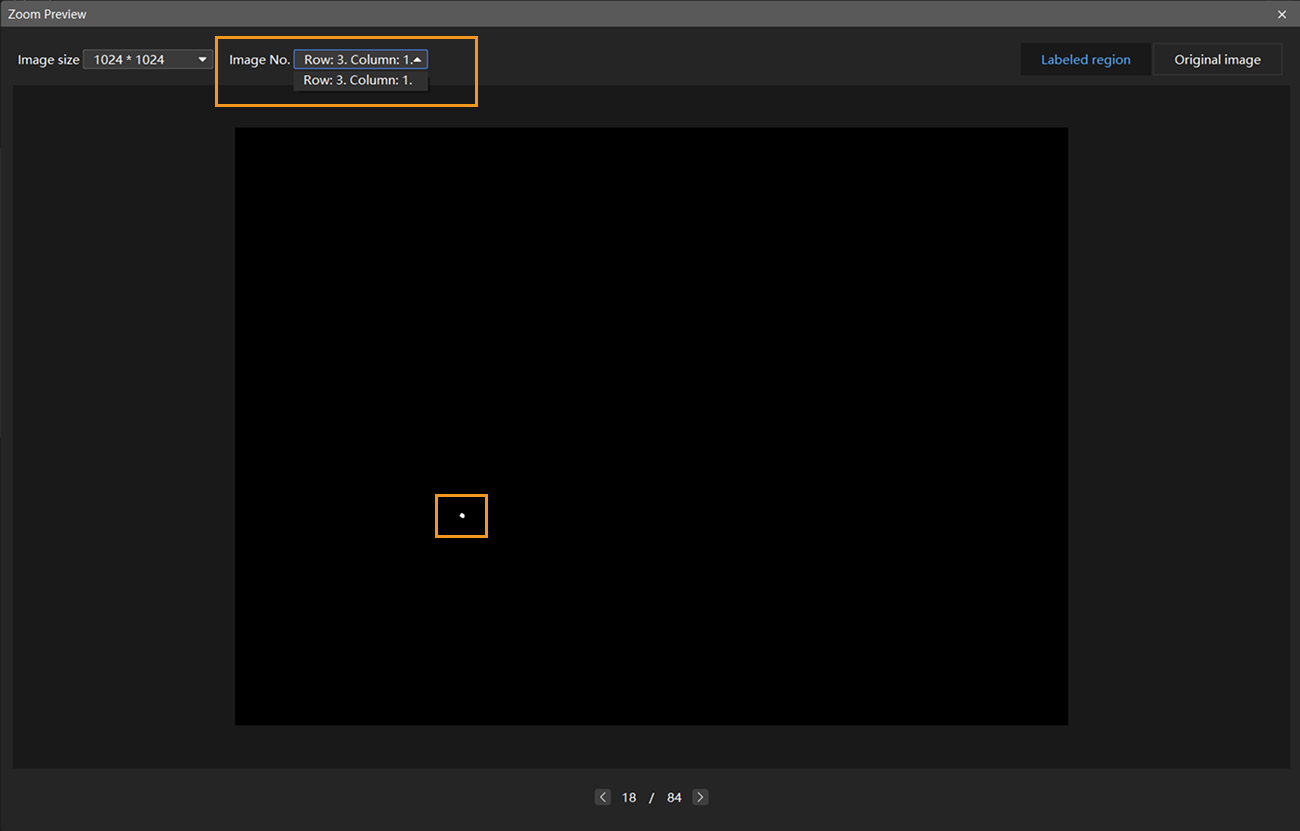Switch to Original image view
This screenshot has height=831, width=1300.
point(1217,60)
